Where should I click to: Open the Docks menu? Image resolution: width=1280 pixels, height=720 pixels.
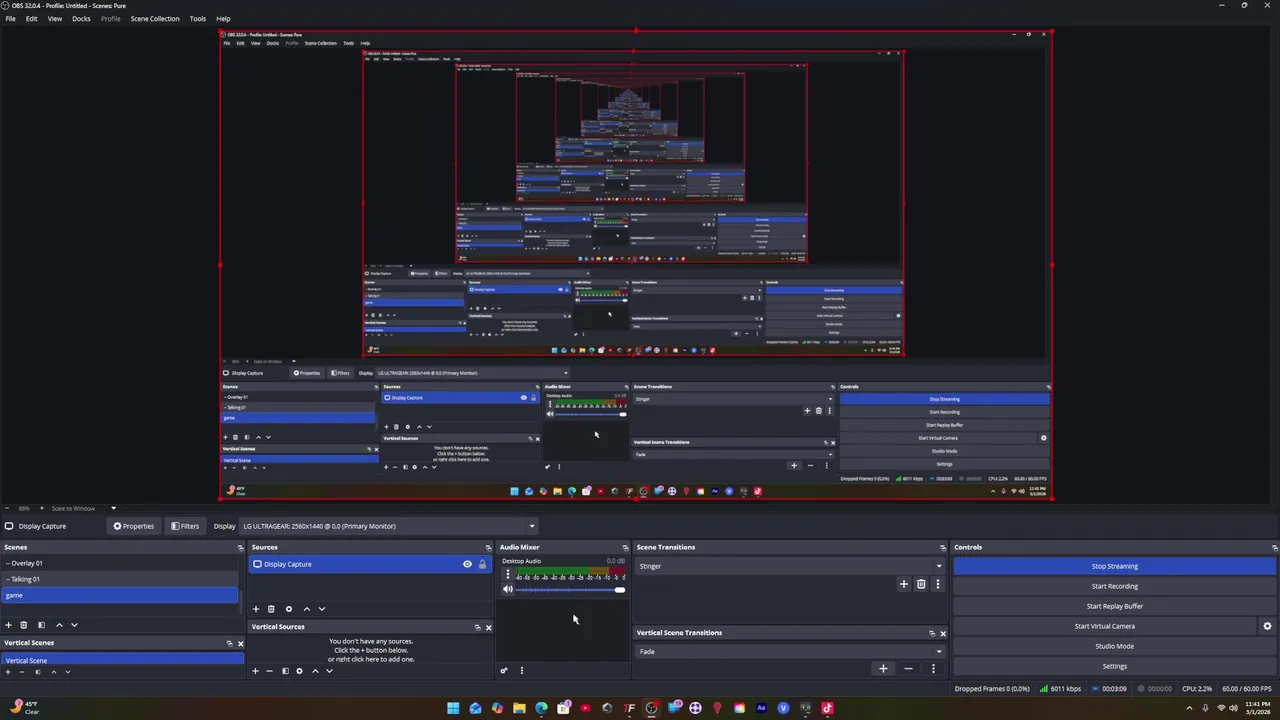(81, 19)
